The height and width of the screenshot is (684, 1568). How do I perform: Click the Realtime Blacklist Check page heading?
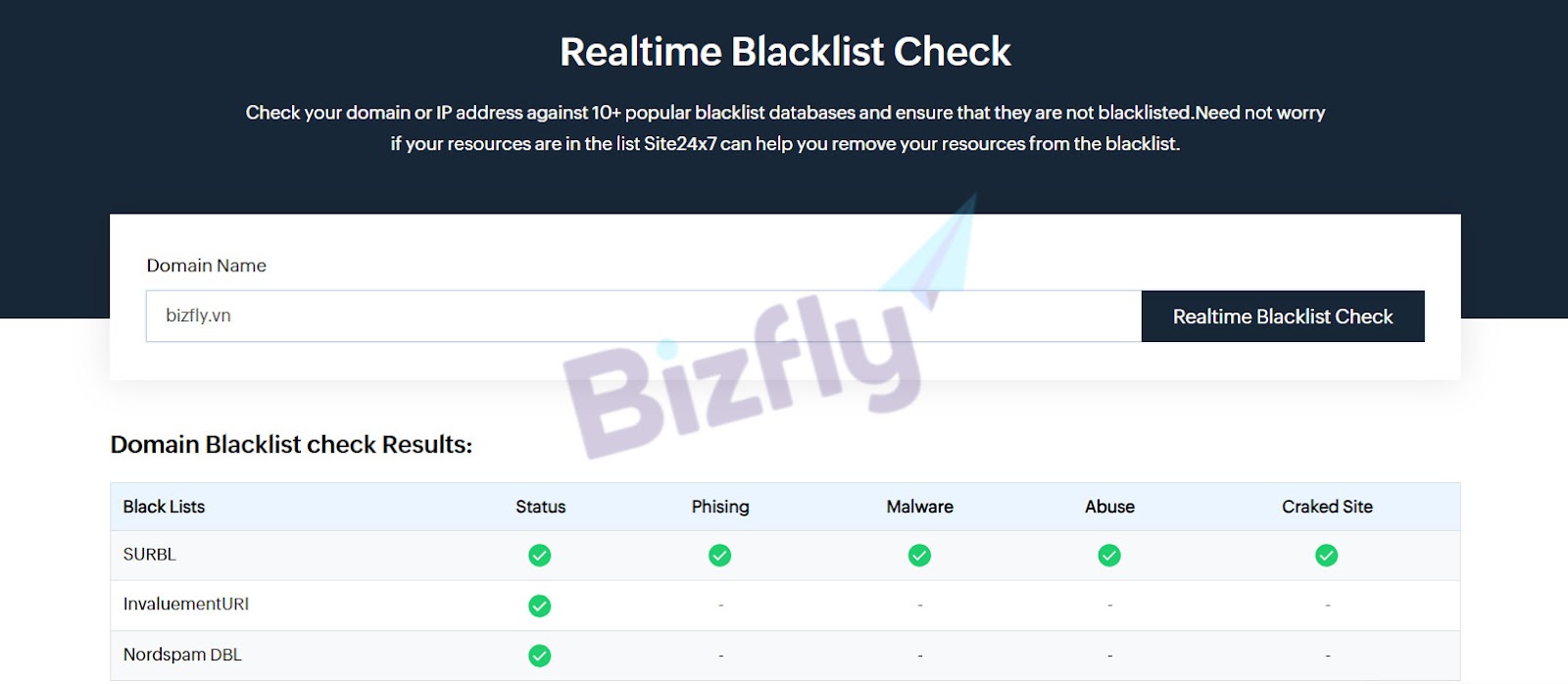(x=785, y=52)
